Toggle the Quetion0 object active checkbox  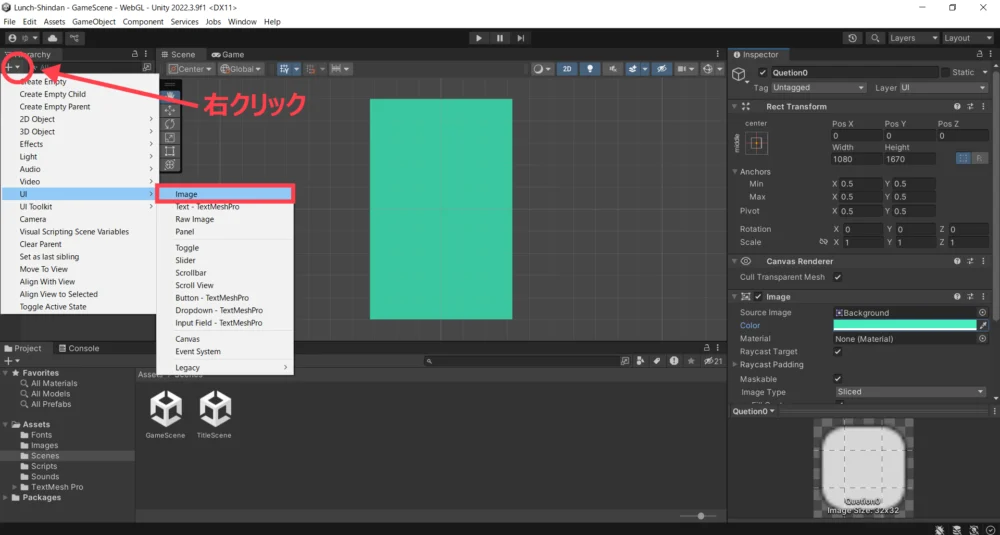point(762,73)
